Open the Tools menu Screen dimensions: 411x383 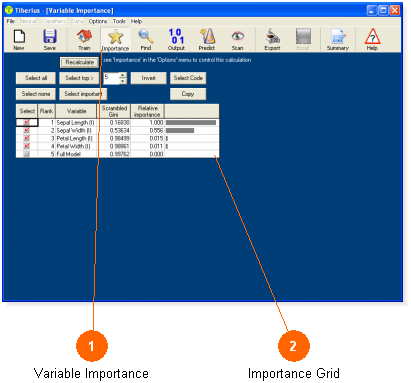coord(119,21)
